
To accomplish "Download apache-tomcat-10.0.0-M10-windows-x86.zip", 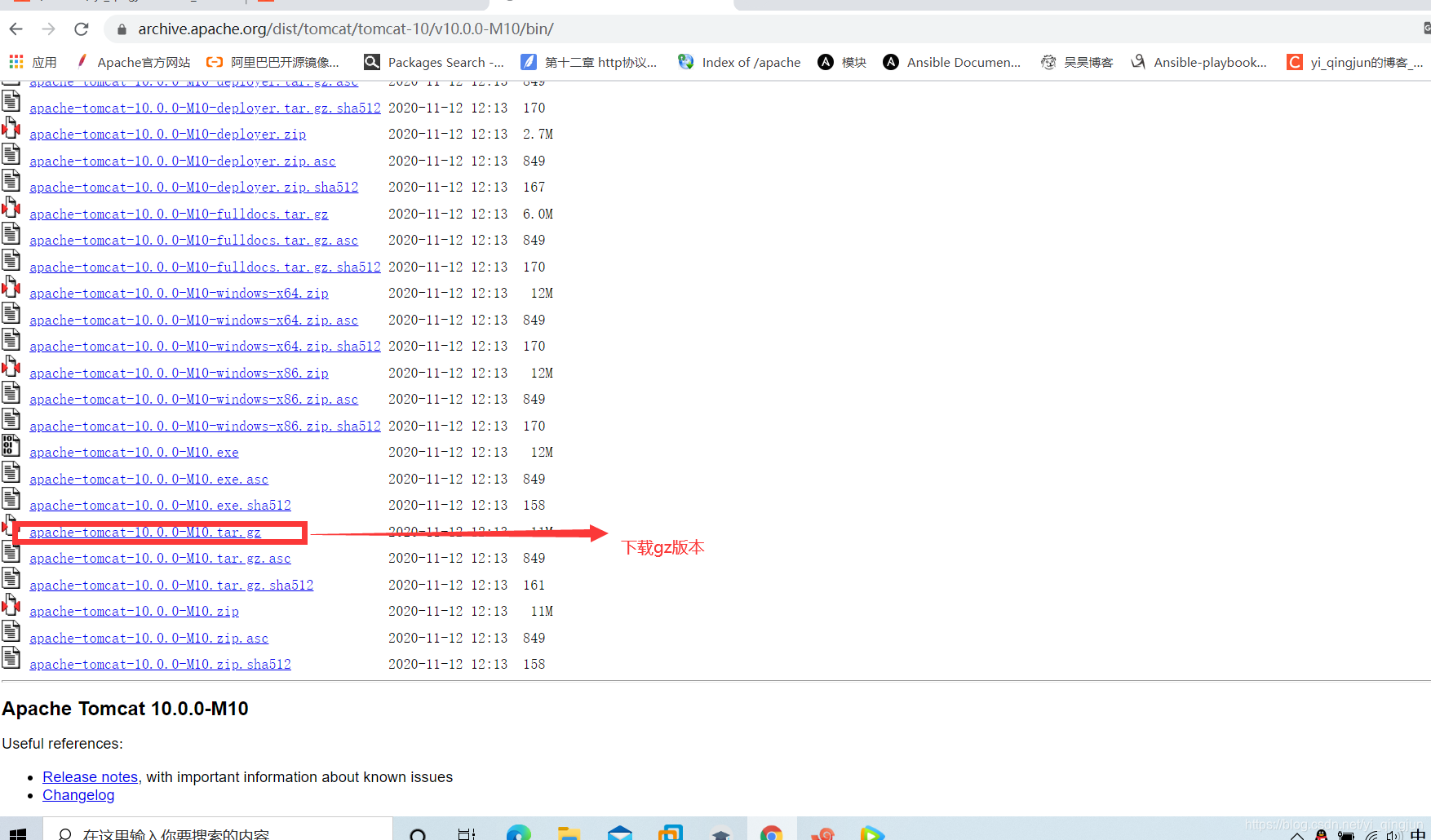I will tap(179, 373).
